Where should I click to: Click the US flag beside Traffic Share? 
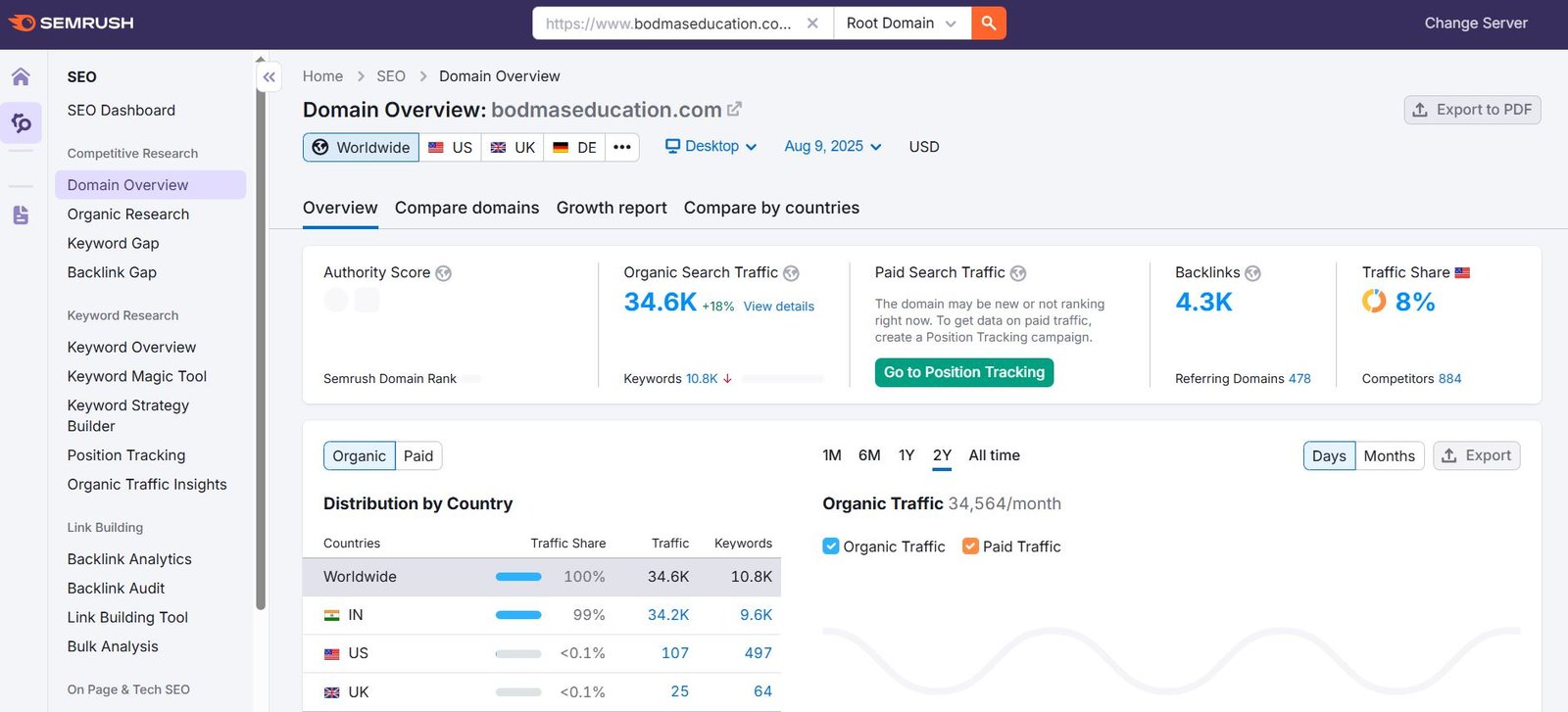(x=1462, y=272)
